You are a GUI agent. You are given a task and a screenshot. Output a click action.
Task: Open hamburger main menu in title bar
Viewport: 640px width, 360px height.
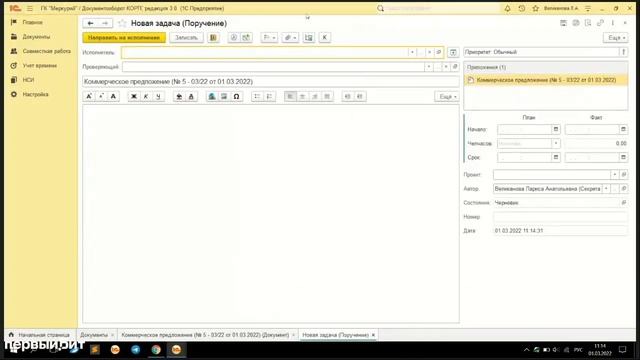click(x=30, y=8)
